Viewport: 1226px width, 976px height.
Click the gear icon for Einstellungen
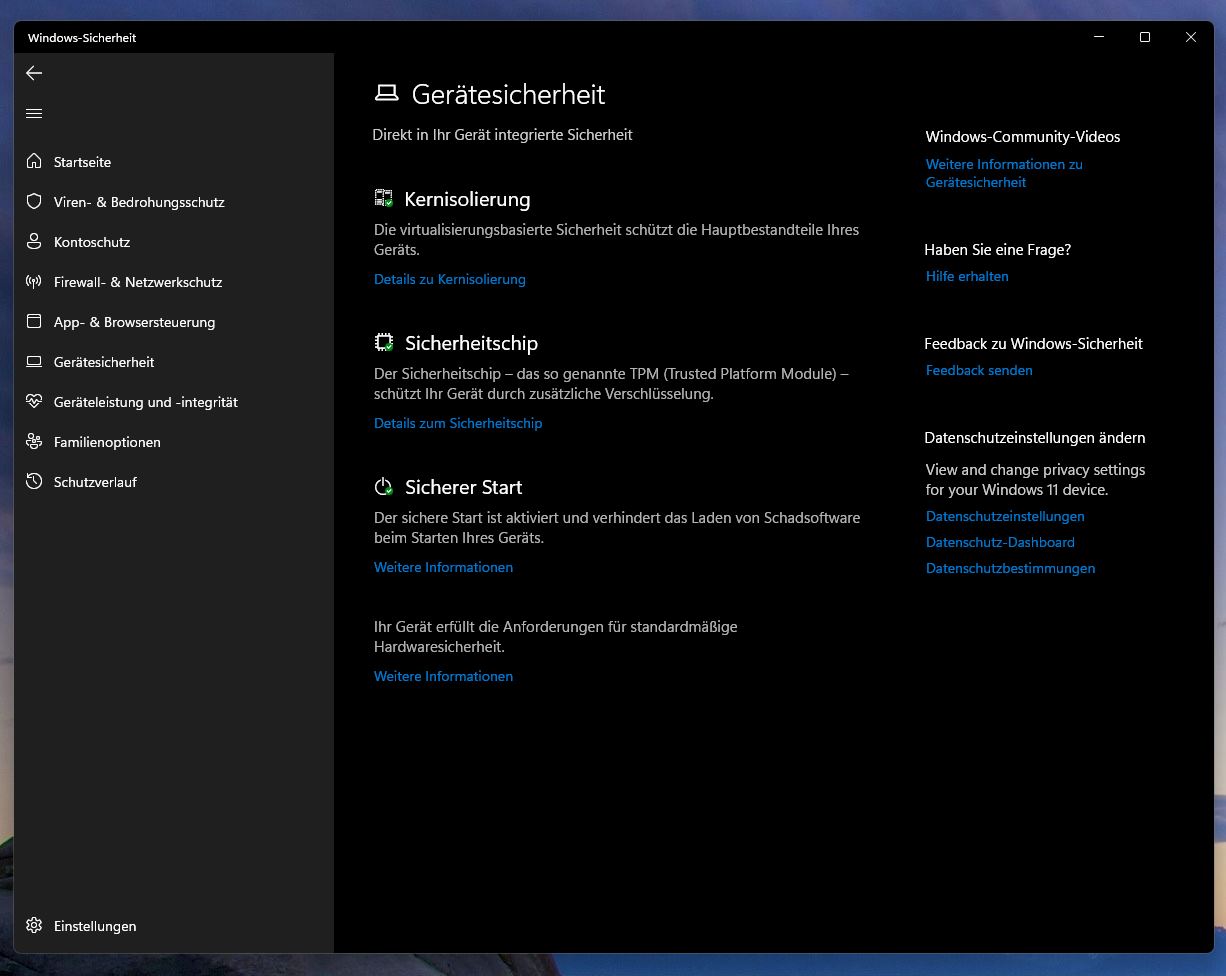point(34,925)
